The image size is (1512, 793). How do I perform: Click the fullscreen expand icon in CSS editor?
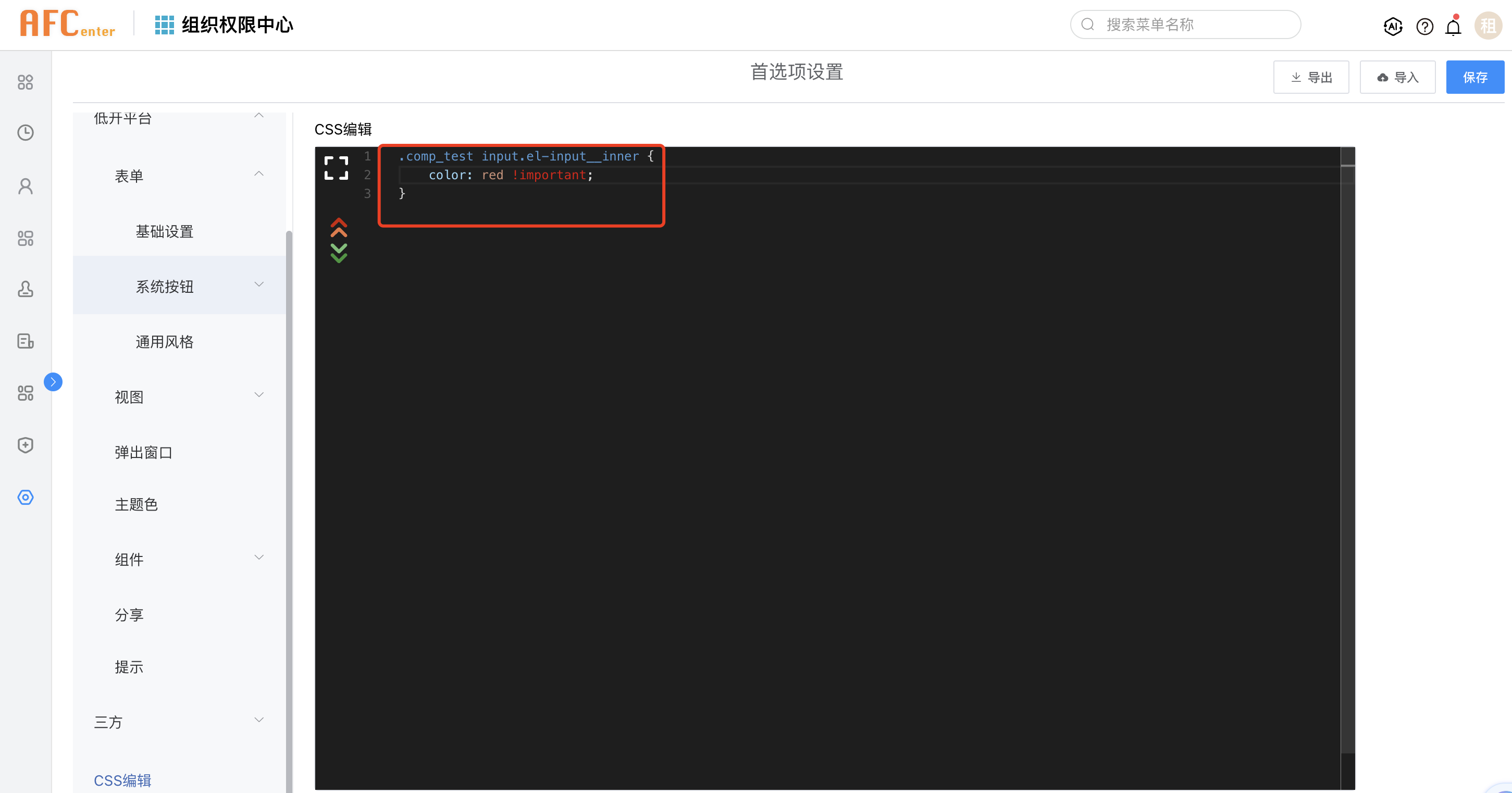click(336, 168)
